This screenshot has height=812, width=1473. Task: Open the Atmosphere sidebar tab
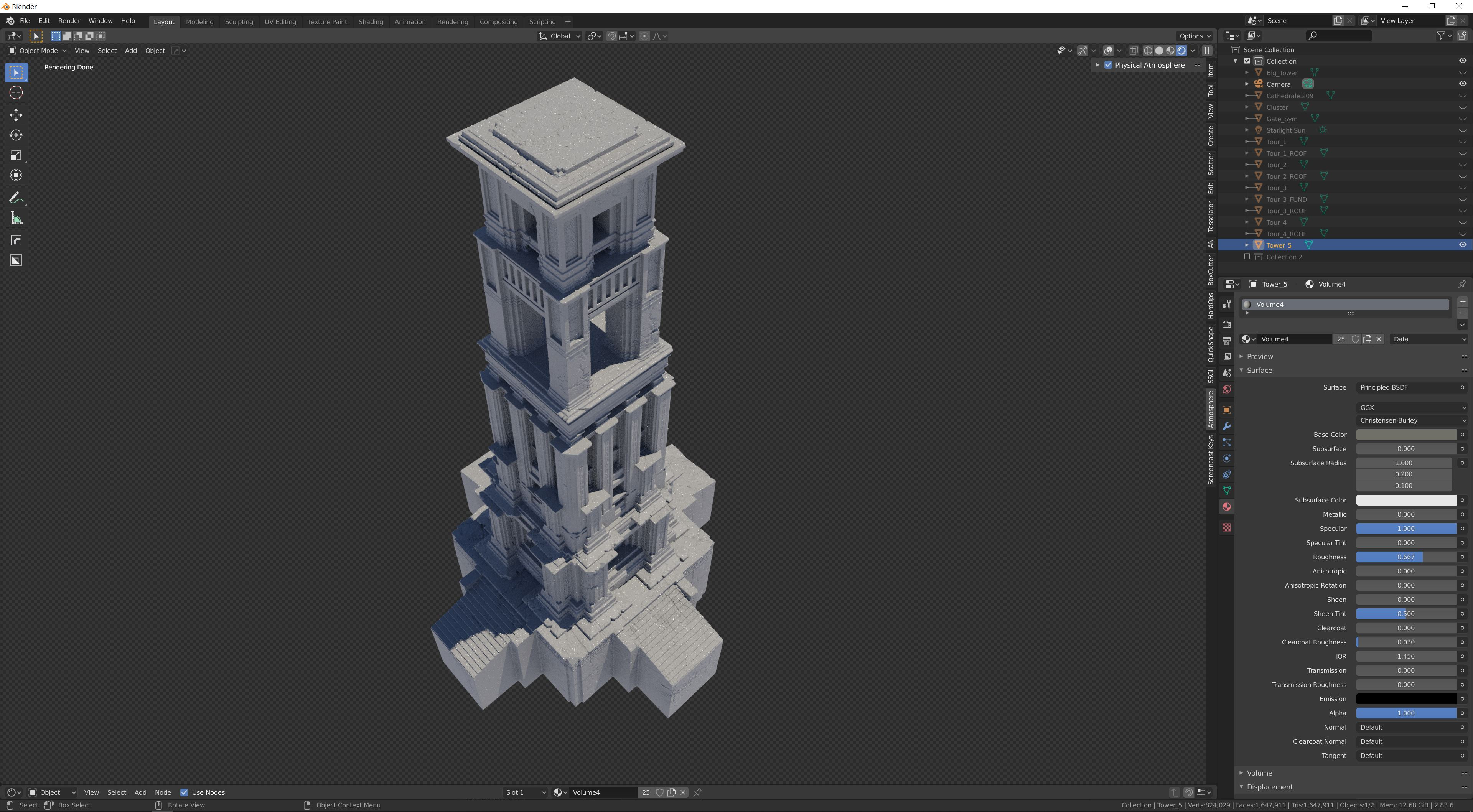[x=1211, y=409]
